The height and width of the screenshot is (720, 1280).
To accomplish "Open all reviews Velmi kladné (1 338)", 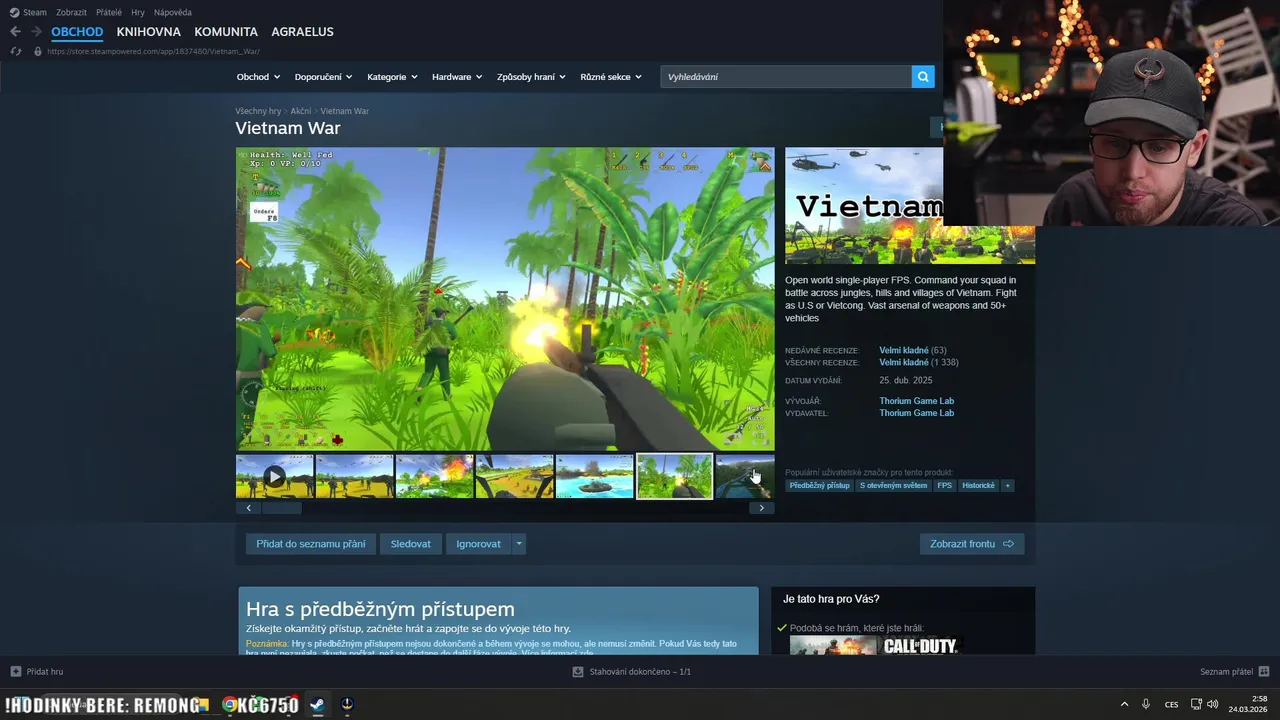I will pyautogui.click(x=918, y=362).
